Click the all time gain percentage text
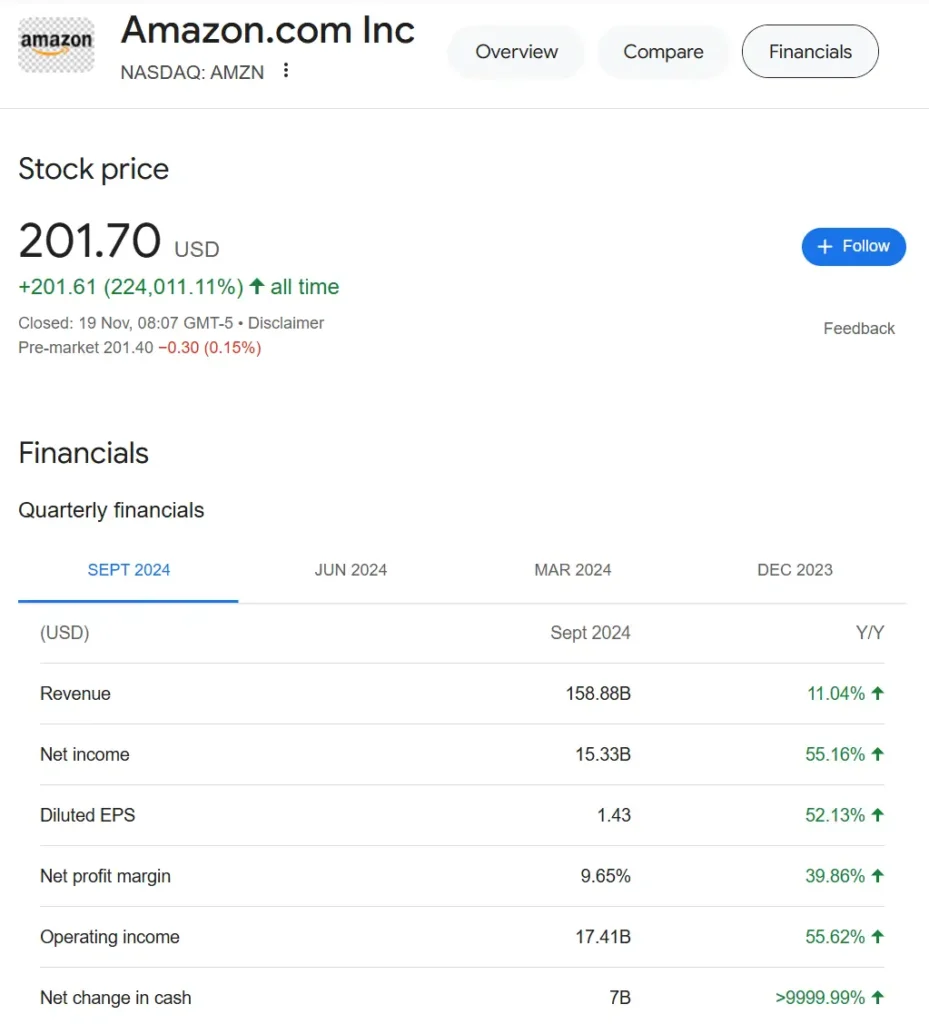 [x=179, y=287]
